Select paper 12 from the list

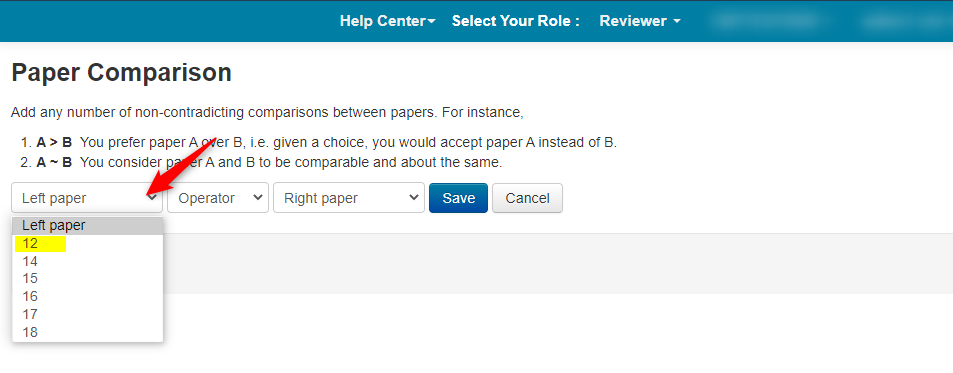(x=88, y=244)
